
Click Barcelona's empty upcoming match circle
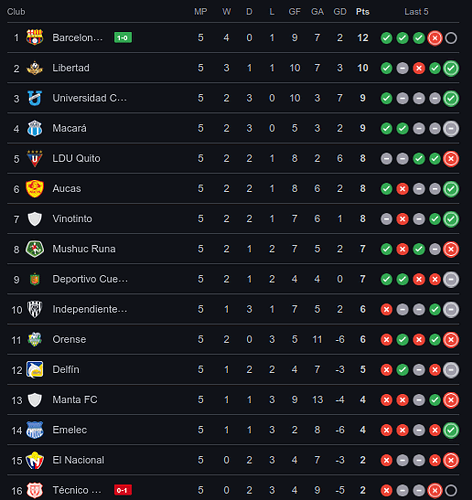[451, 38]
